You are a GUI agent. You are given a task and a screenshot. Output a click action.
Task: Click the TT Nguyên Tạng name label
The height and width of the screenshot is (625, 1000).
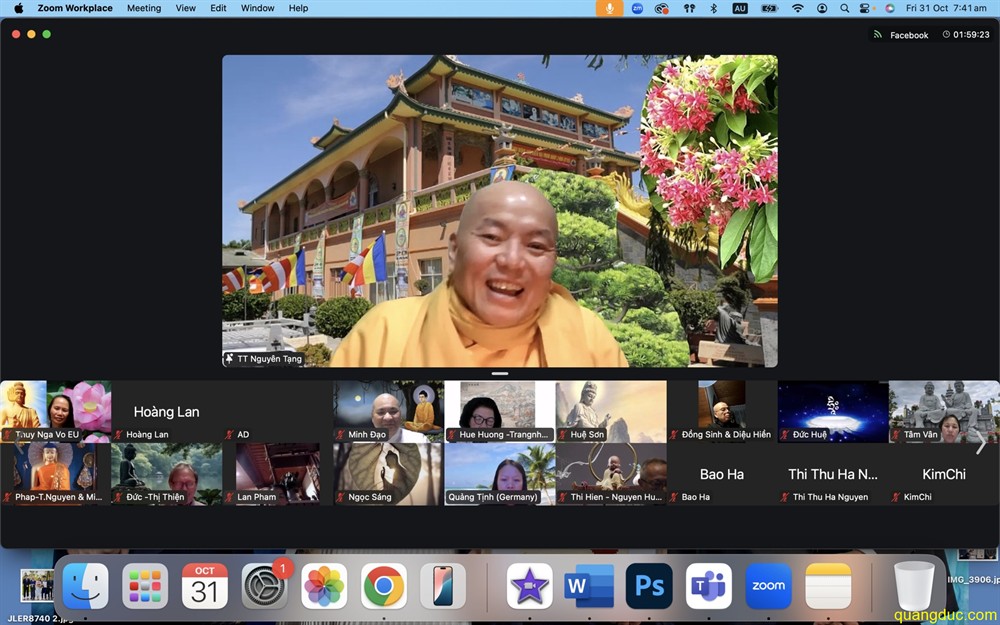(x=264, y=359)
